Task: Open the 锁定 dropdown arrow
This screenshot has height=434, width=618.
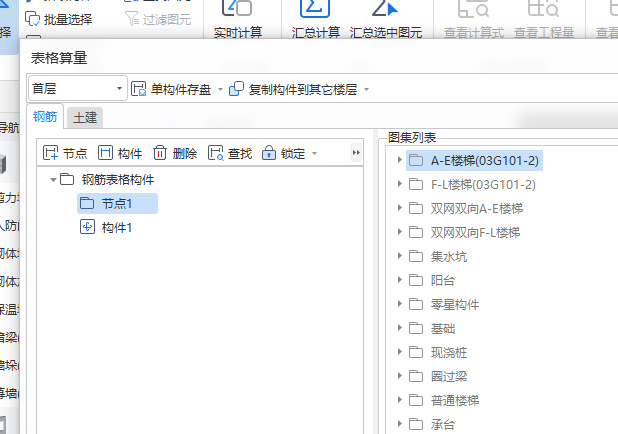Action: click(x=315, y=153)
